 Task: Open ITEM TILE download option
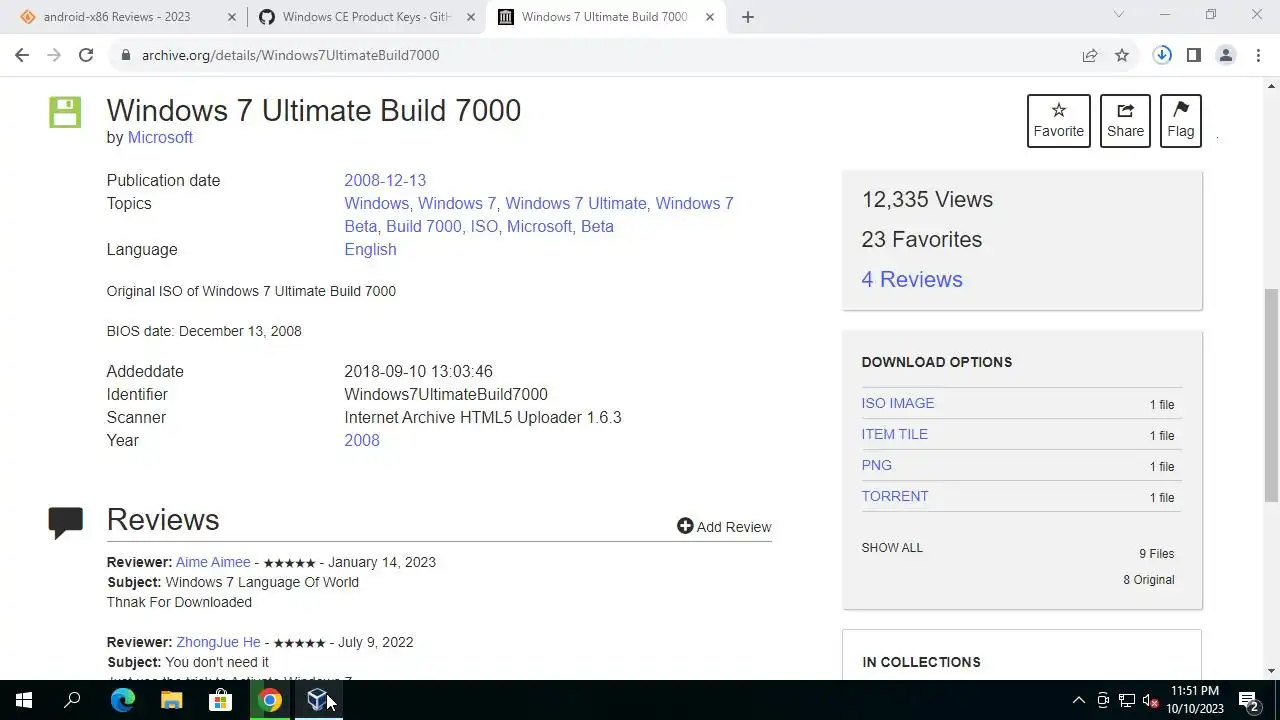[x=894, y=434]
